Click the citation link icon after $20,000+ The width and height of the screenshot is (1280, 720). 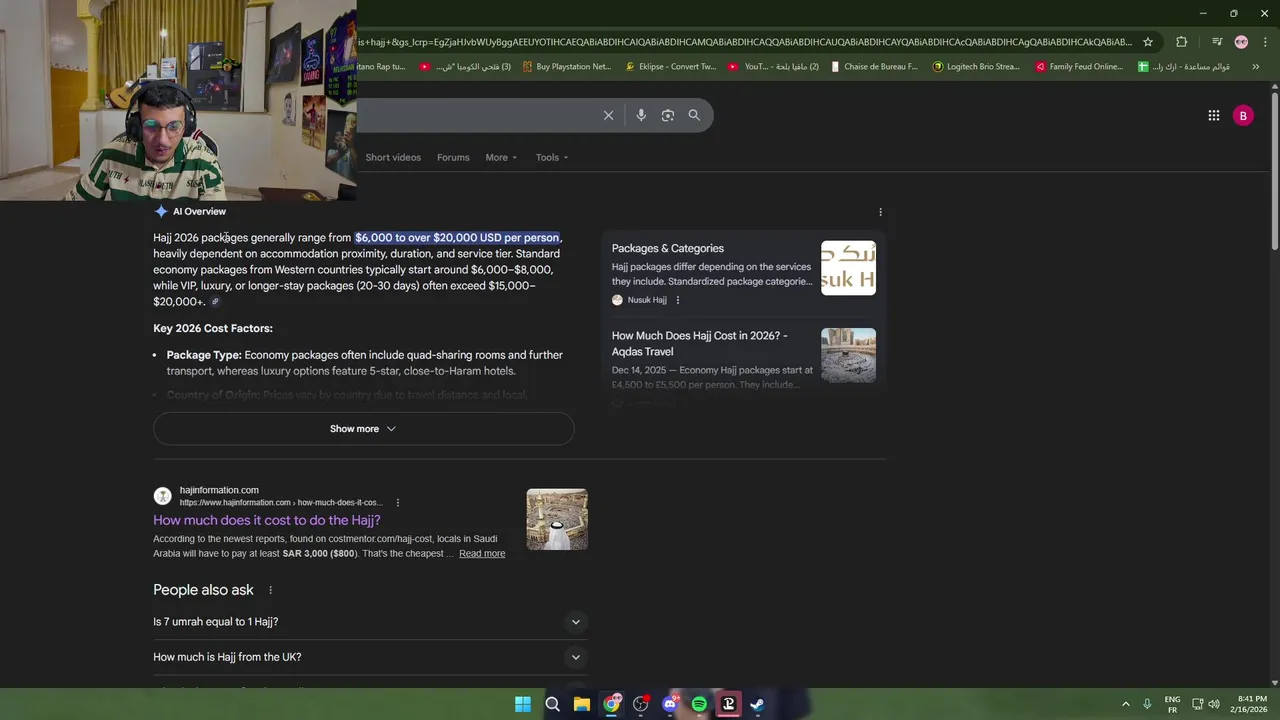pos(214,302)
